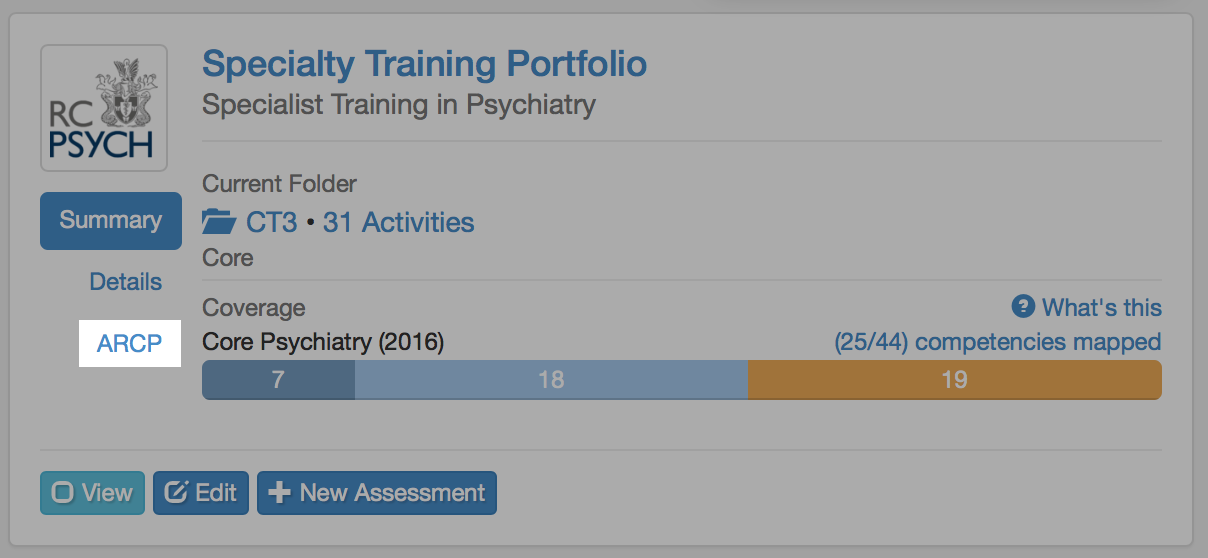The image size is (1208, 558).
Task: Open the folder icon beside CT3
Action: 218,222
